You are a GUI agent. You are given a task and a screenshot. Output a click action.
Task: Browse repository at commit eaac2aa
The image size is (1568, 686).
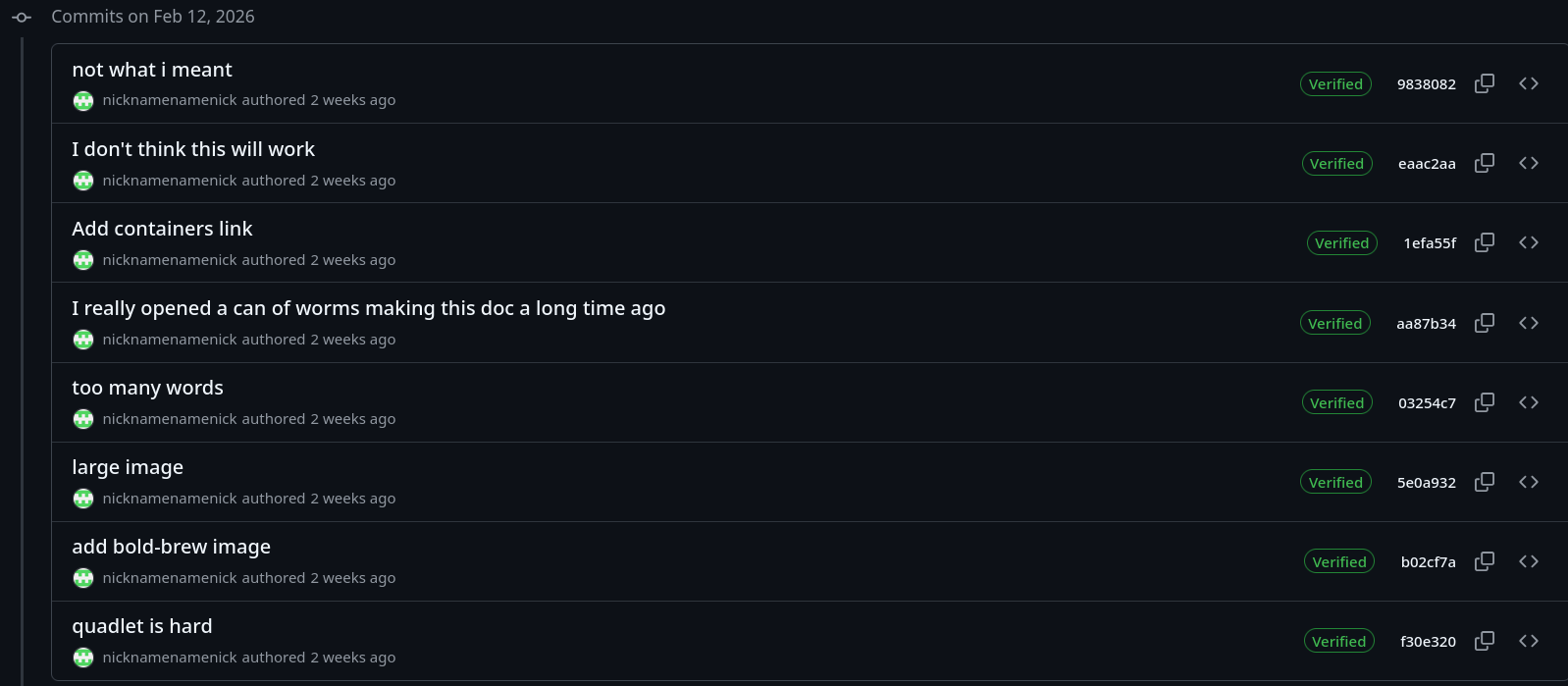[x=1528, y=163]
